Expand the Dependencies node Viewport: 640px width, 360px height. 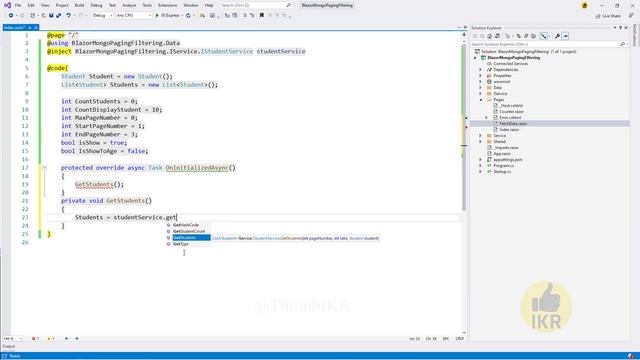tap(480, 70)
